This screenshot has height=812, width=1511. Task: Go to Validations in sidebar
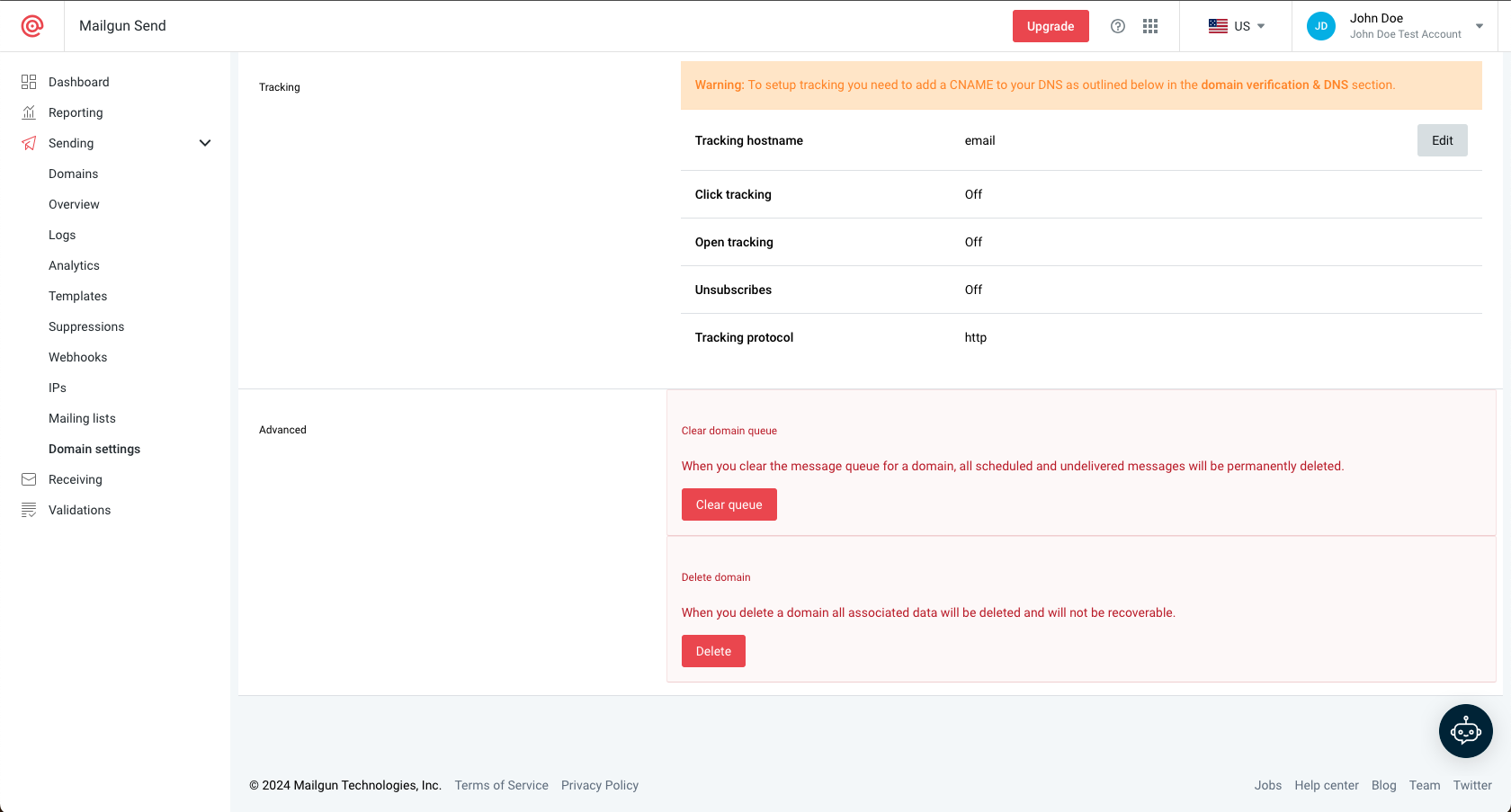[x=79, y=510]
